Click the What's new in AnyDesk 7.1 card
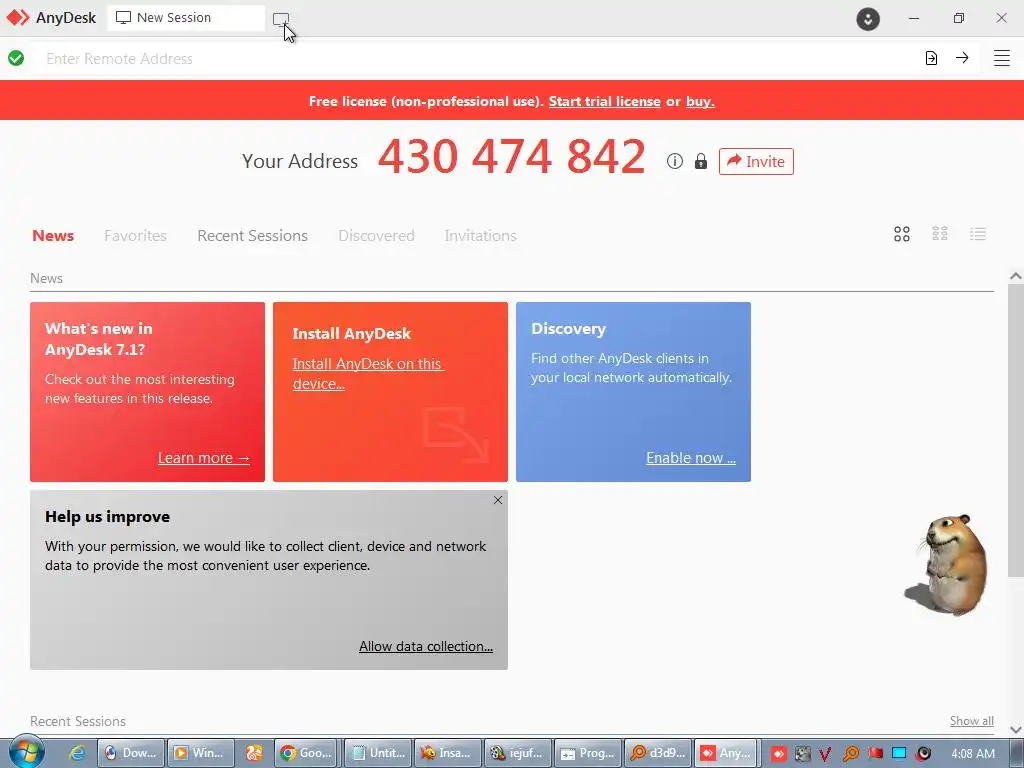 [148, 392]
